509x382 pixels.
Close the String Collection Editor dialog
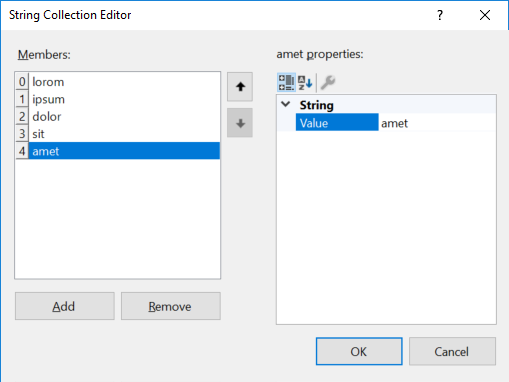(x=485, y=15)
